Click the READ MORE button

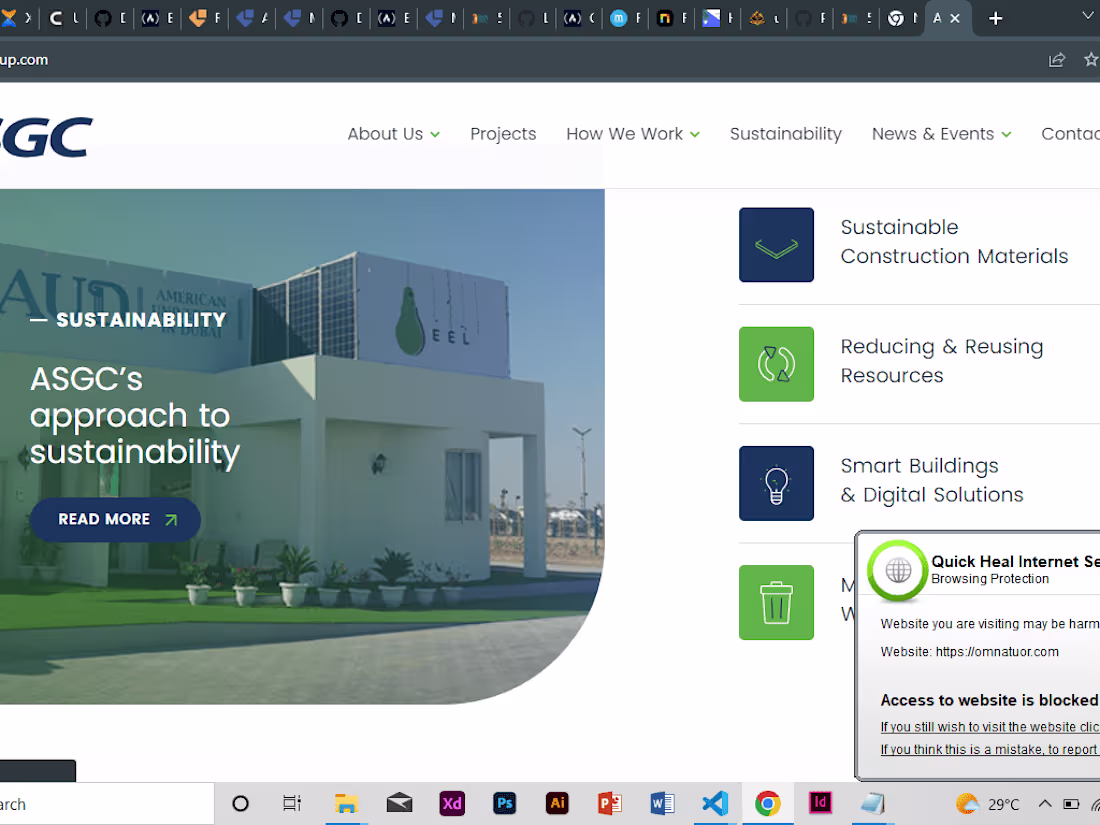(x=115, y=519)
